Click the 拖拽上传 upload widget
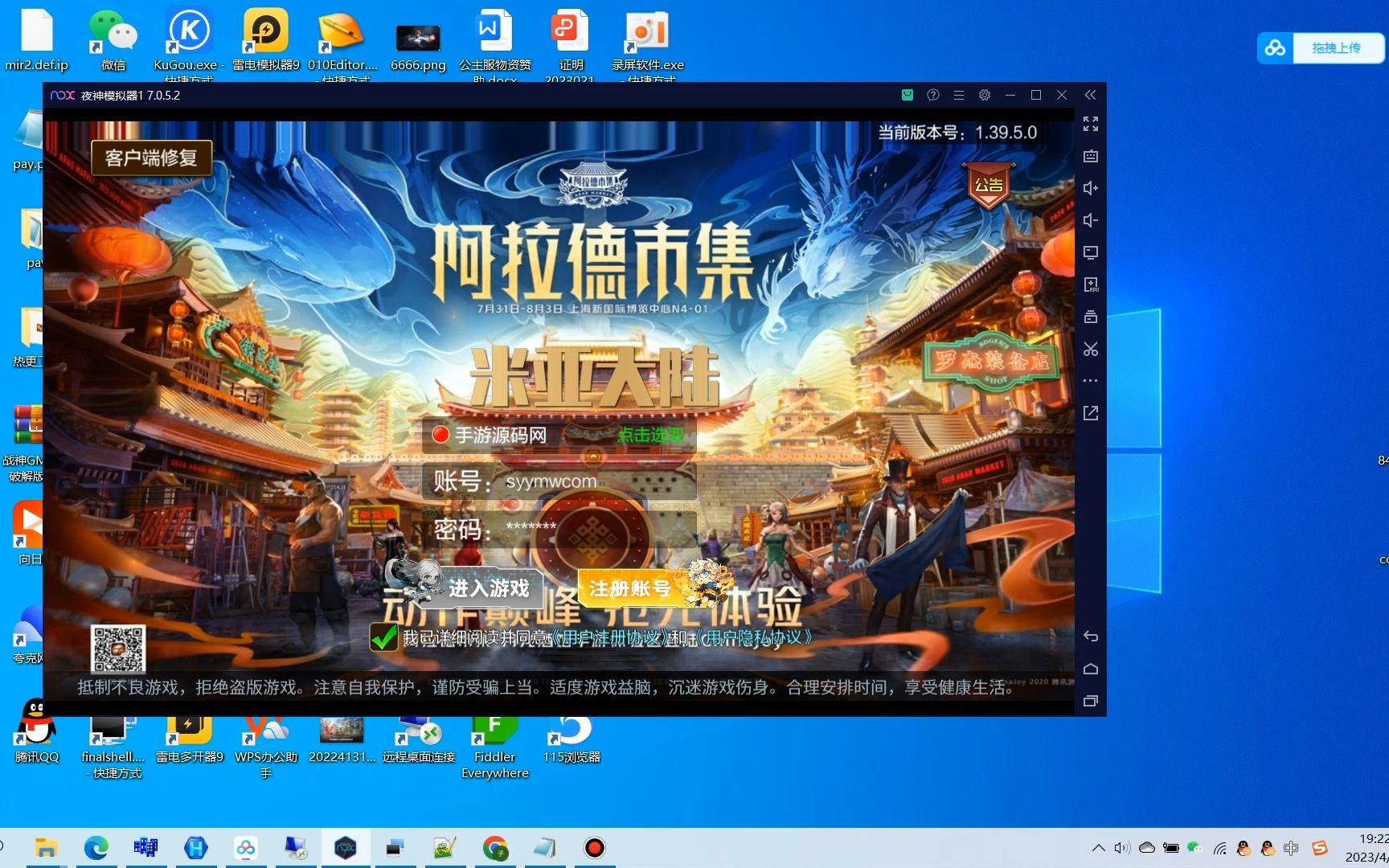Viewport: 1389px width, 868px height. pos(1321,48)
